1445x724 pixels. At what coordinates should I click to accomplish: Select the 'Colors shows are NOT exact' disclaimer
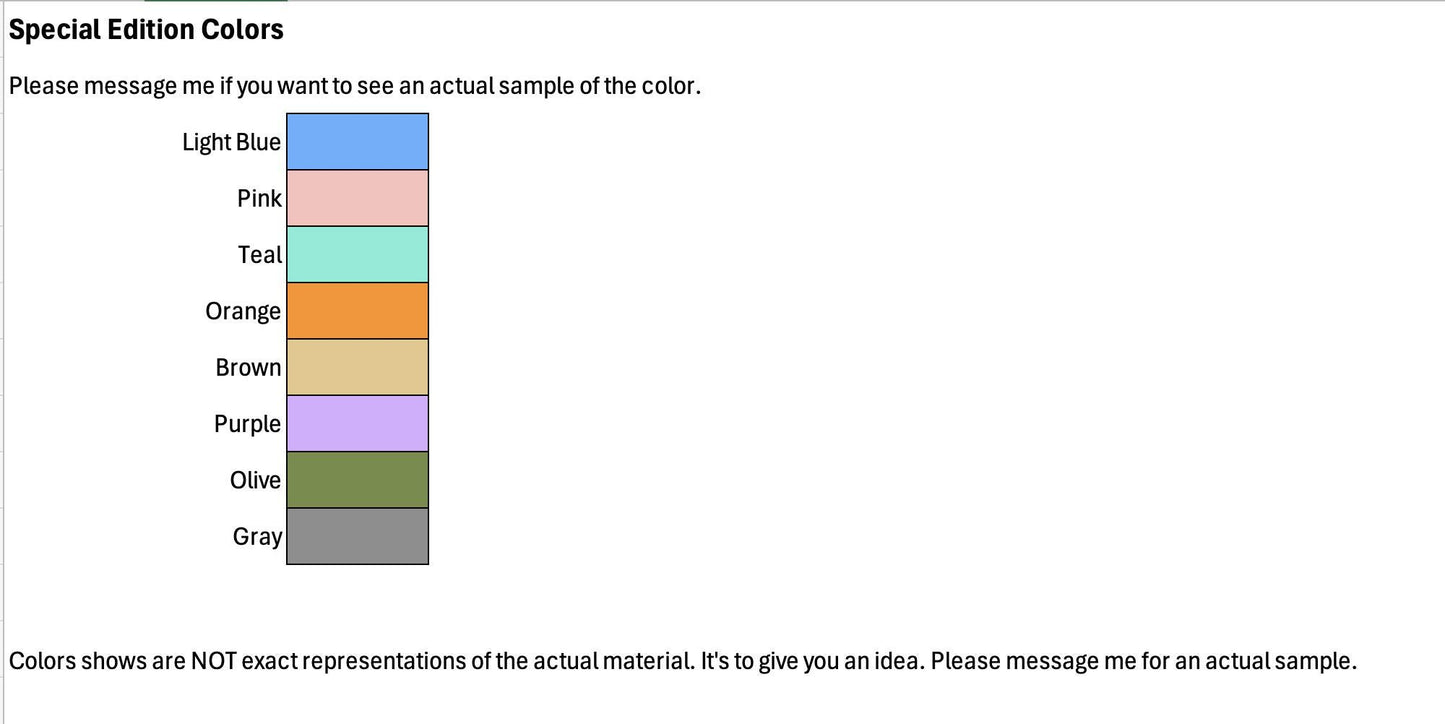pyautogui.click(x=683, y=661)
